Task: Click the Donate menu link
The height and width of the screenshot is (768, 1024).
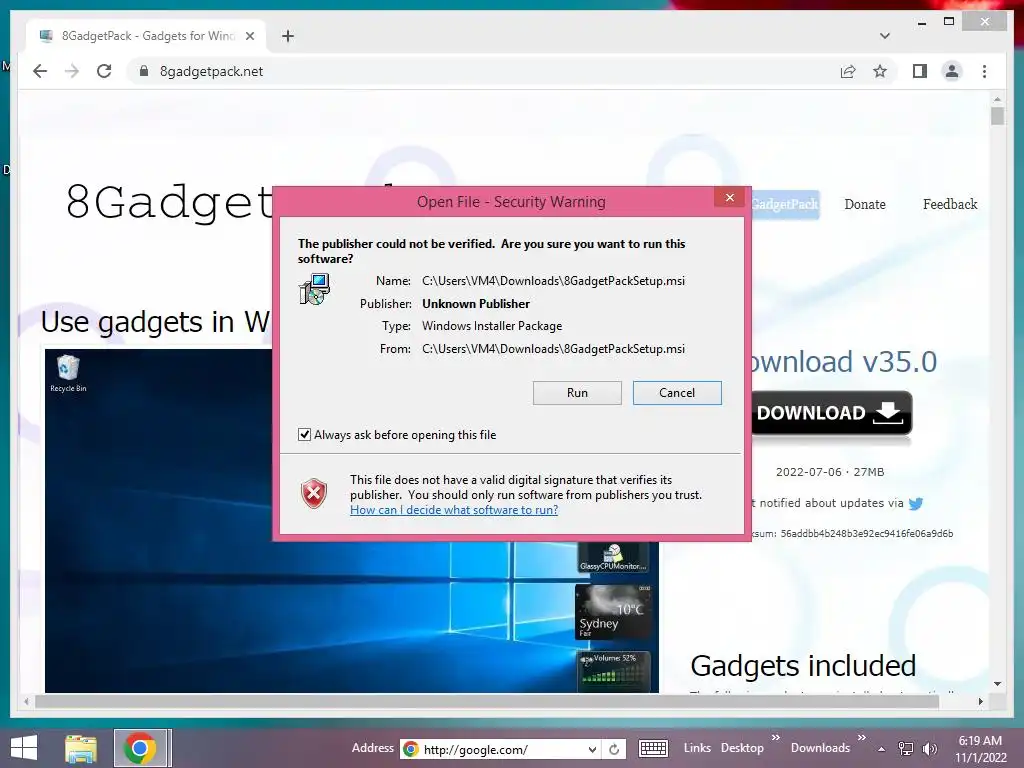Action: [x=865, y=204]
